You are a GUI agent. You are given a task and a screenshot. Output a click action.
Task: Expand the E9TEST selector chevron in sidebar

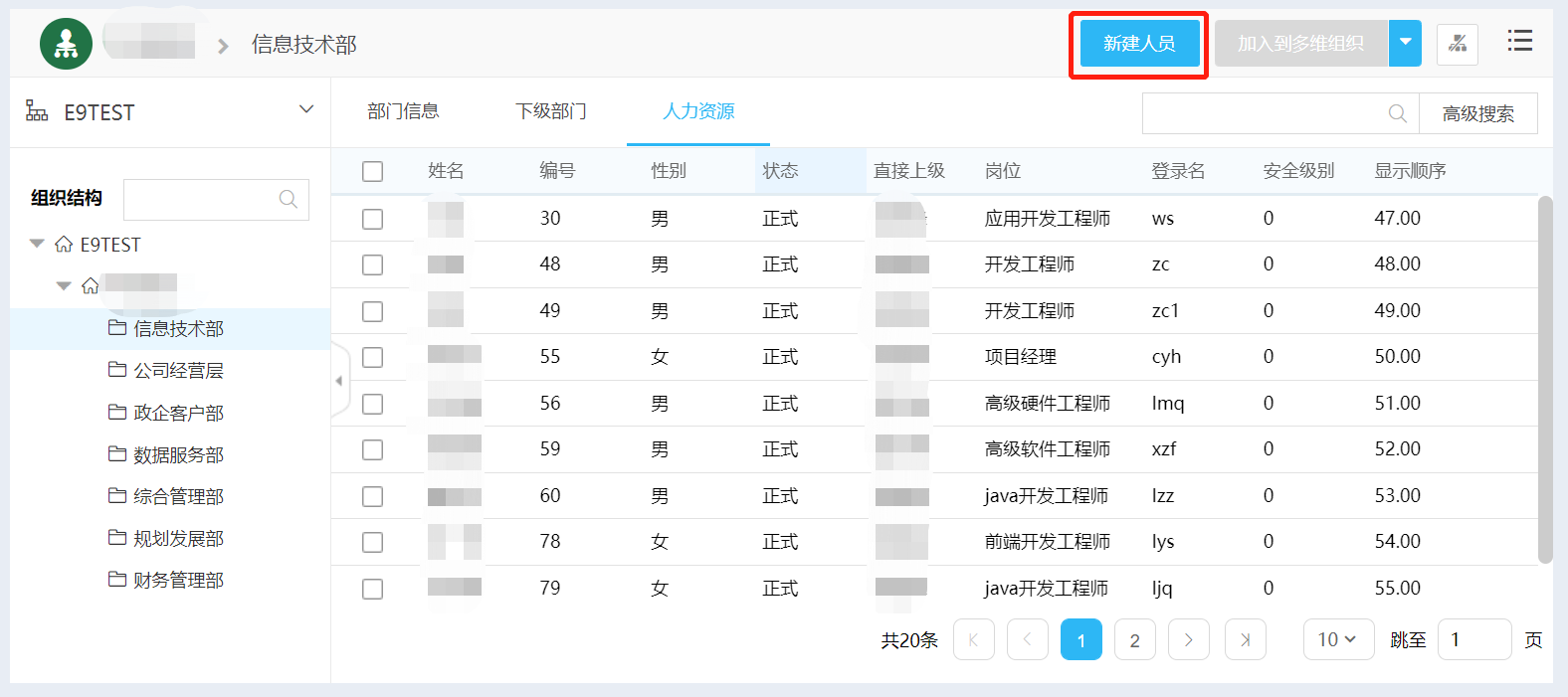[306, 109]
